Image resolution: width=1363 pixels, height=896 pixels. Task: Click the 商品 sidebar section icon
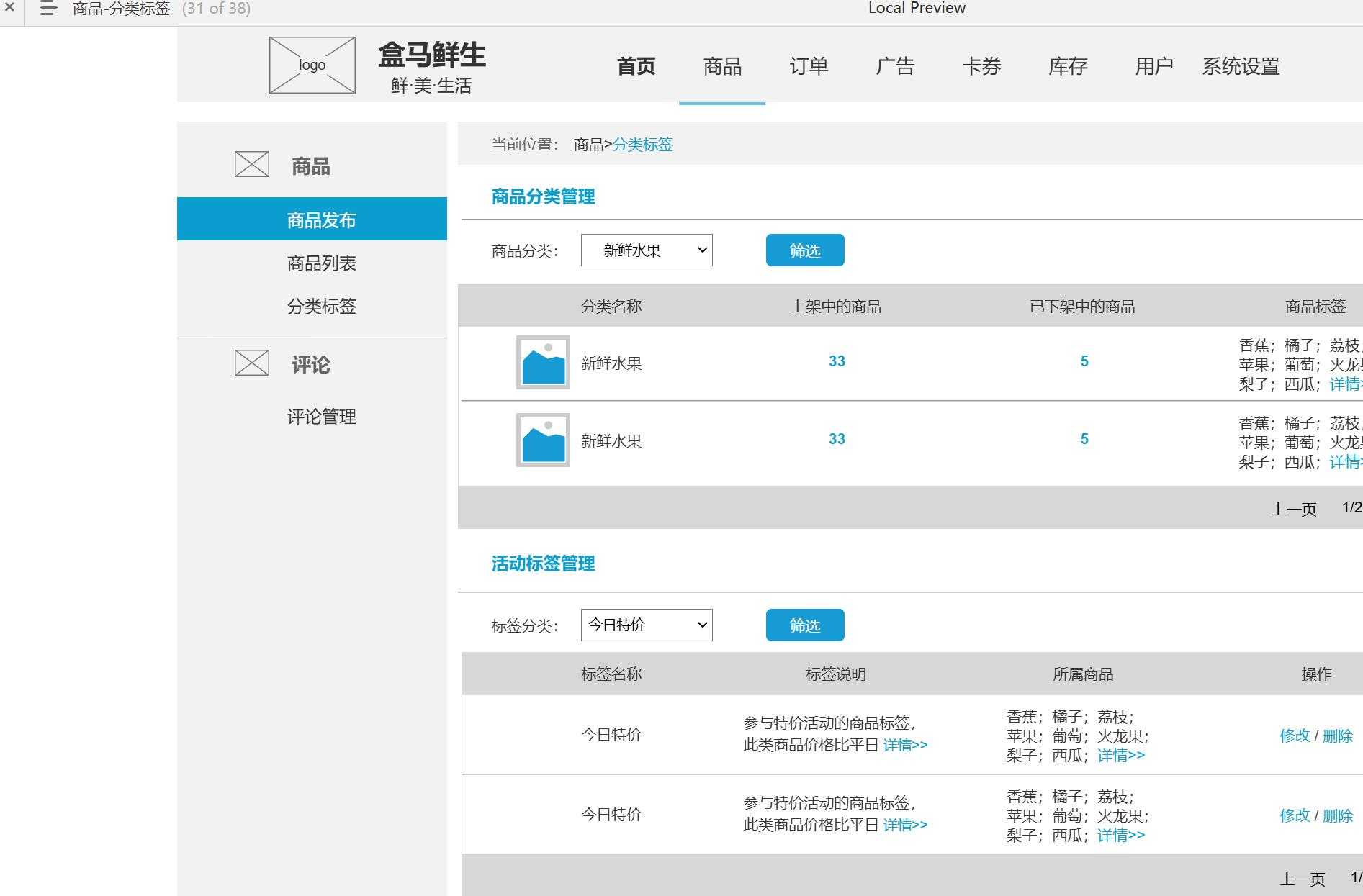[x=251, y=164]
